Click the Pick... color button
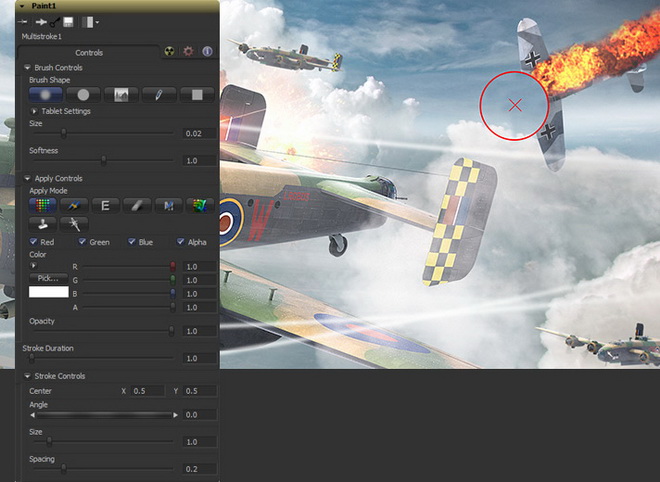The height and width of the screenshot is (482, 660). [x=48, y=278]
